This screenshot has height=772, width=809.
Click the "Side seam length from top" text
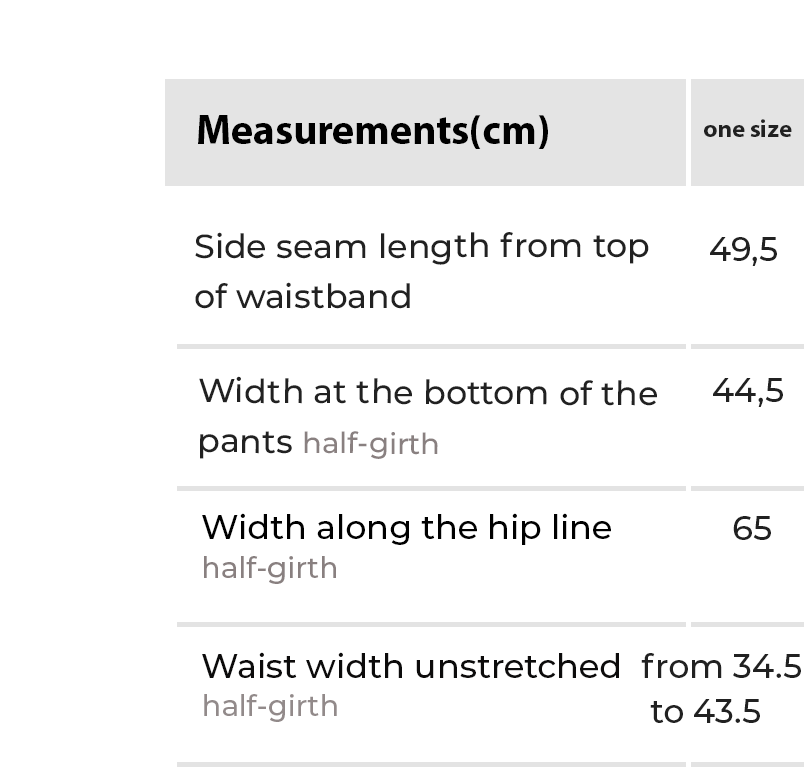(x=421, y=246)
